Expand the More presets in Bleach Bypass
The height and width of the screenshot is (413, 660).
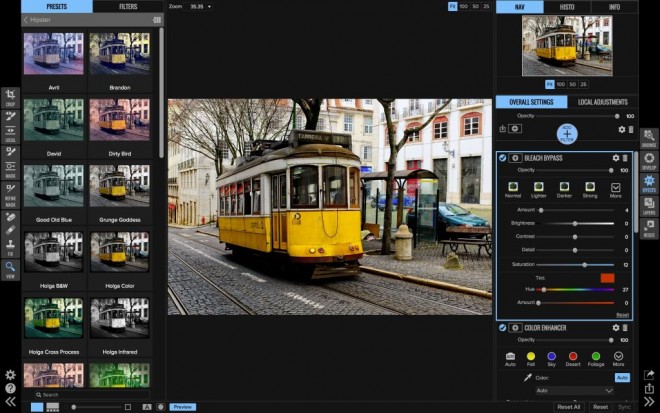(615, 188)
